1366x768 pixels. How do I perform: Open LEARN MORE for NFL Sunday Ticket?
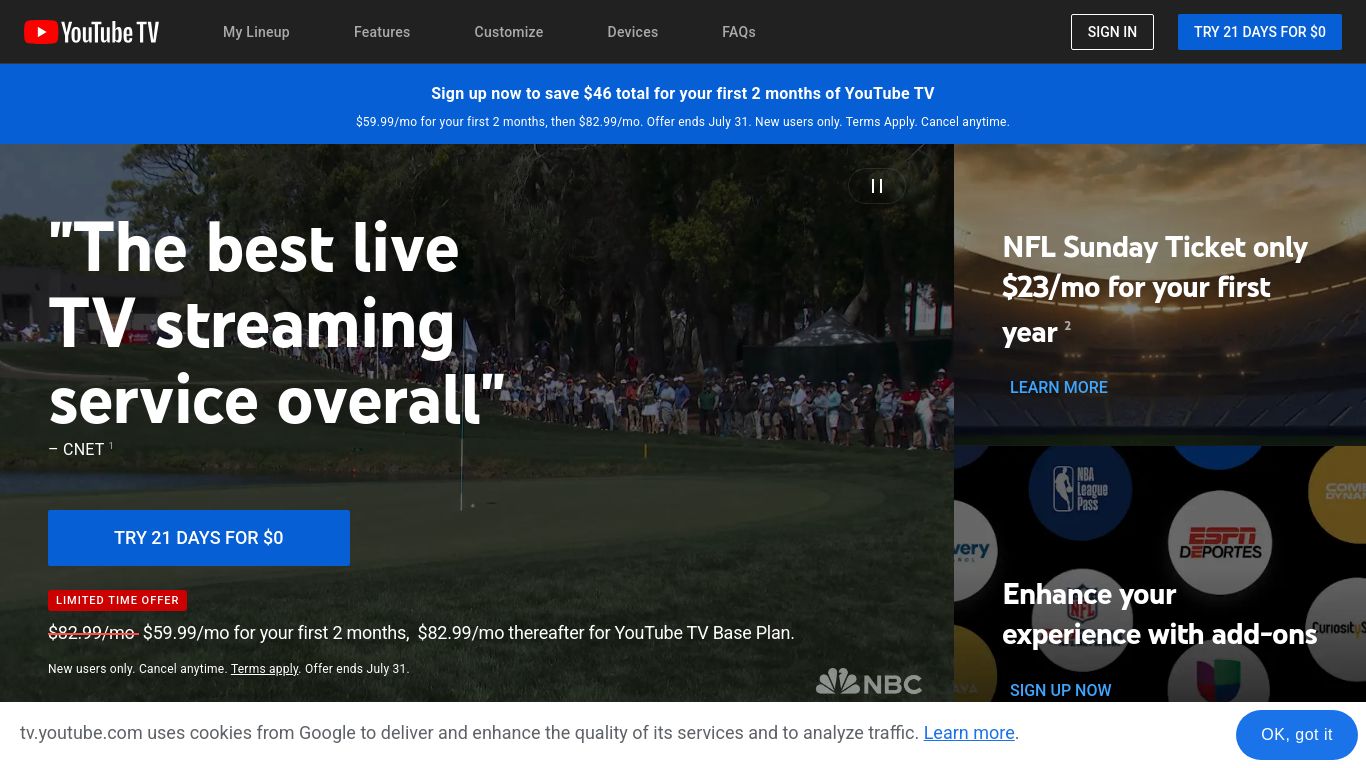1059,387
